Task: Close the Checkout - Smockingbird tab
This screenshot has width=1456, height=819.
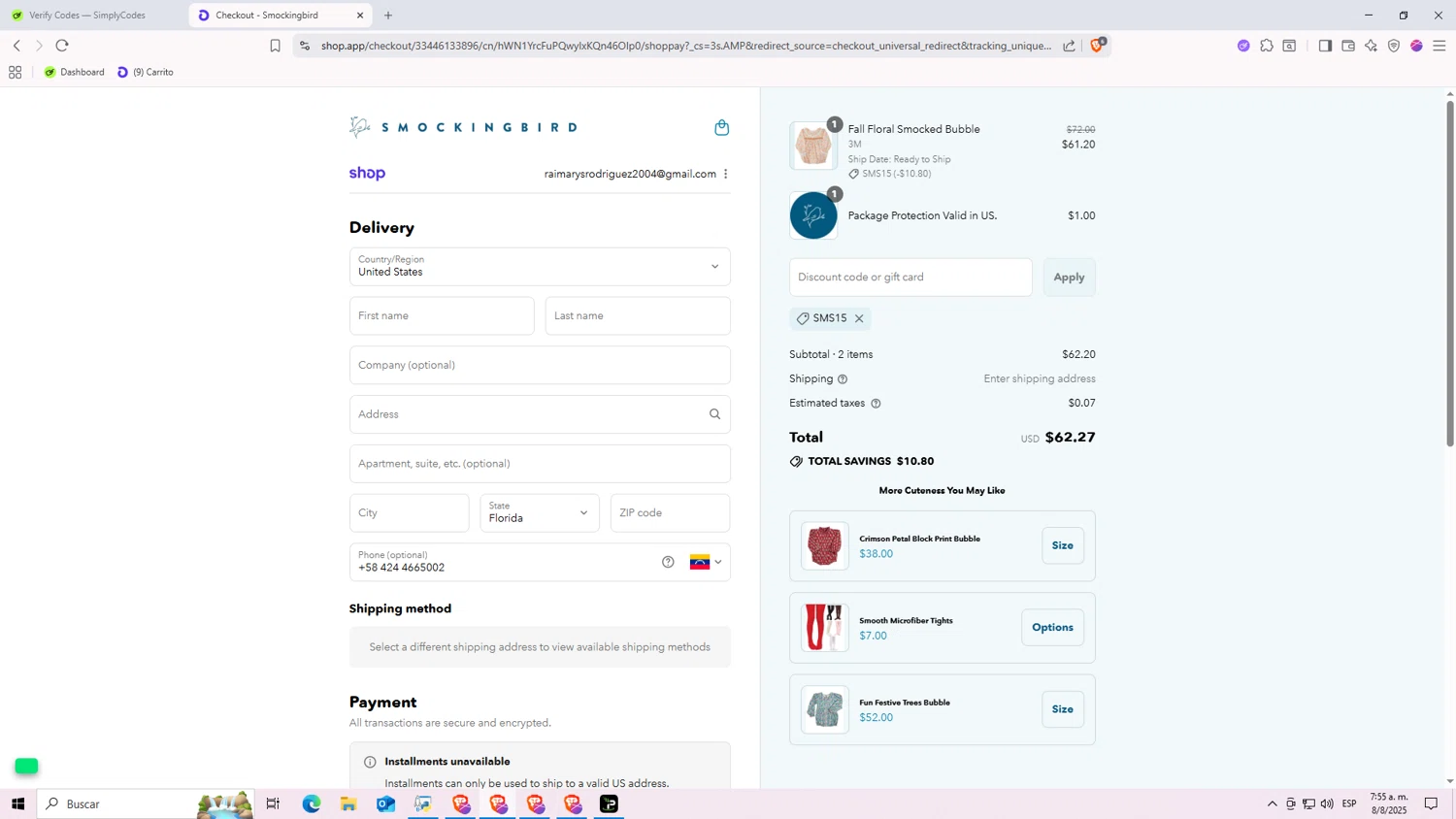Action: [360, 16]
